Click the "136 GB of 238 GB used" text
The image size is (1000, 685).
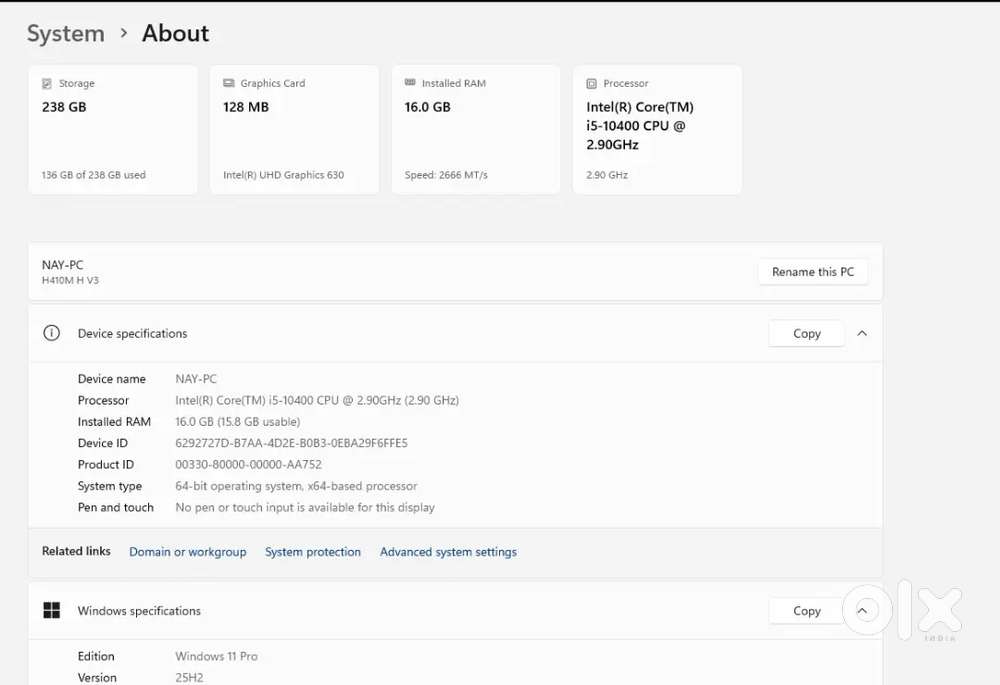click(x=94, y=175)
